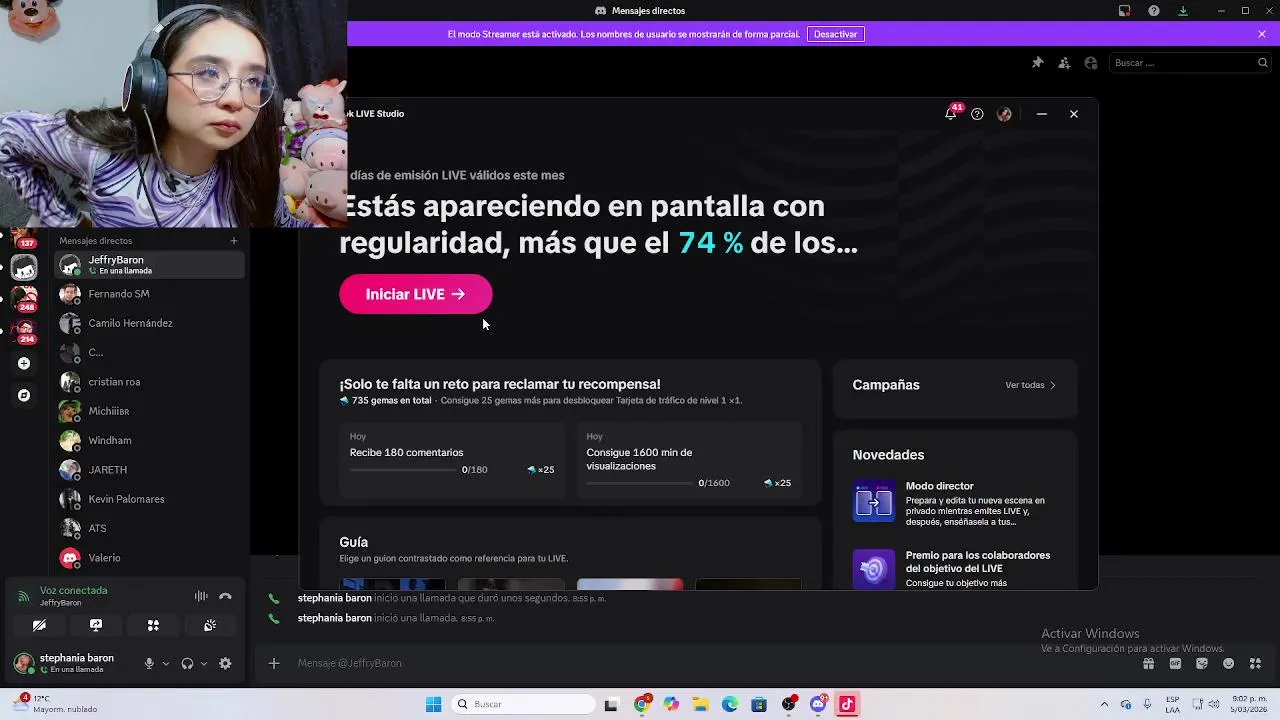Expand microphone input options arrow
Viewport: 1280px width, 720px height.
point(166,663)
